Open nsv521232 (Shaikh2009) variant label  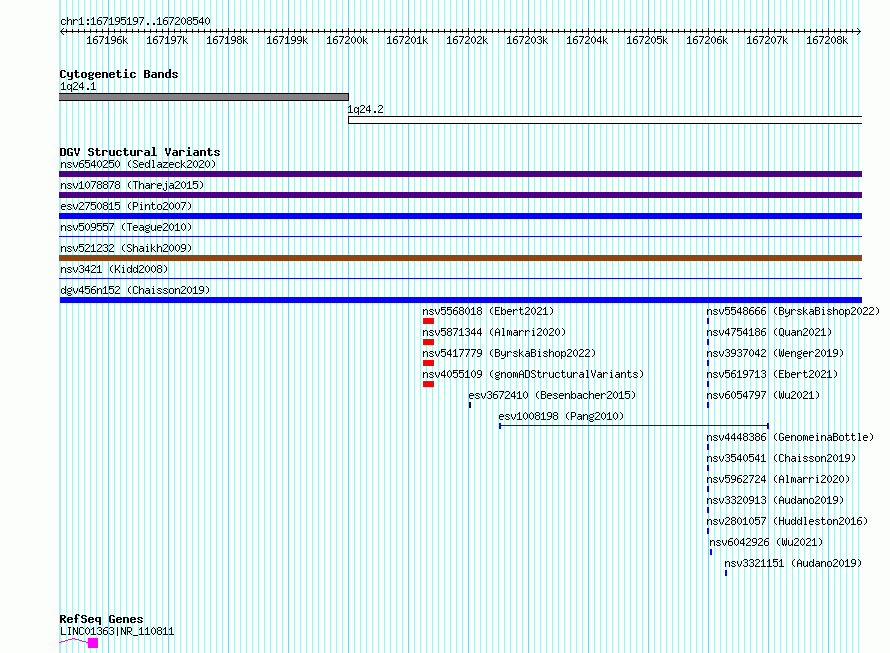pyautogui.click(x=126, y=248)
